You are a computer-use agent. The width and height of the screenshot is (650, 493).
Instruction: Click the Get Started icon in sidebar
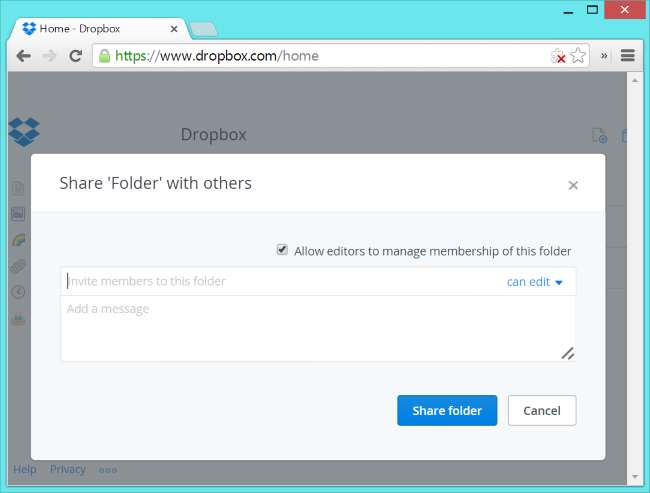pyautogui.click(x=18, y=319)
